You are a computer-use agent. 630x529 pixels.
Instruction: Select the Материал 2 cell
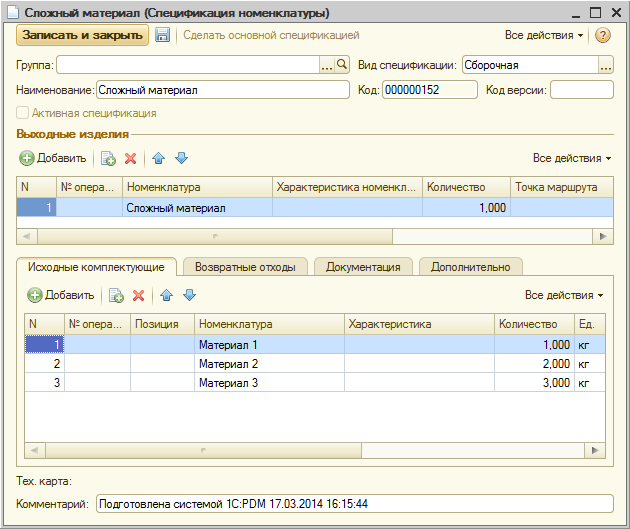tap(269, 364)
